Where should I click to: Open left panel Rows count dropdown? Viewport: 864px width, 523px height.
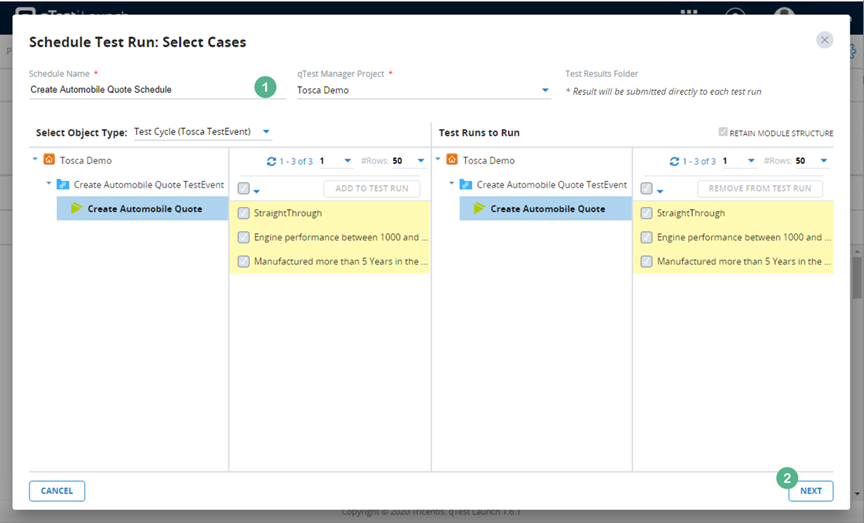click(x=421, y=161)
